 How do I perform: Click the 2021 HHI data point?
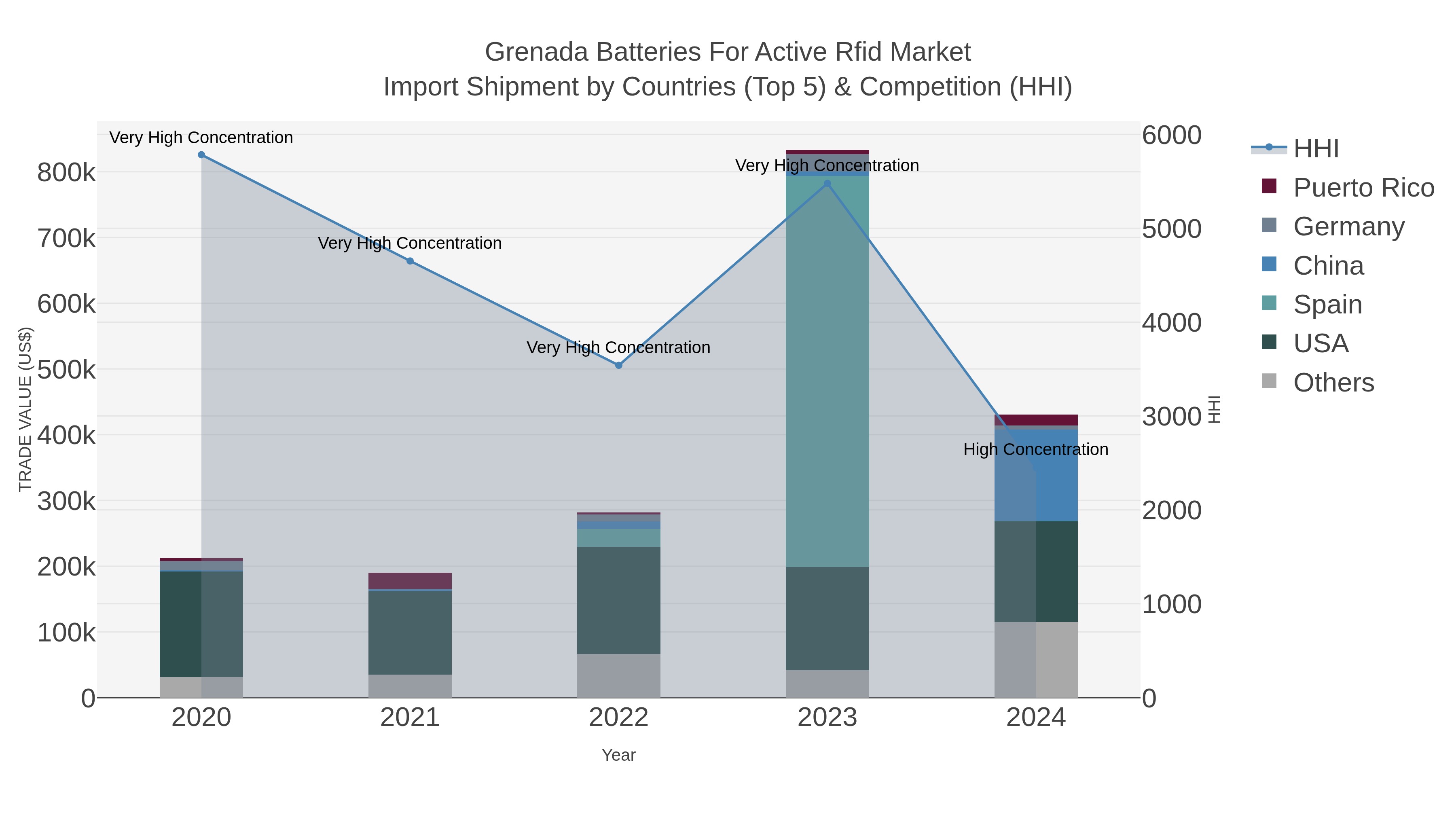[x=411, y=261]
